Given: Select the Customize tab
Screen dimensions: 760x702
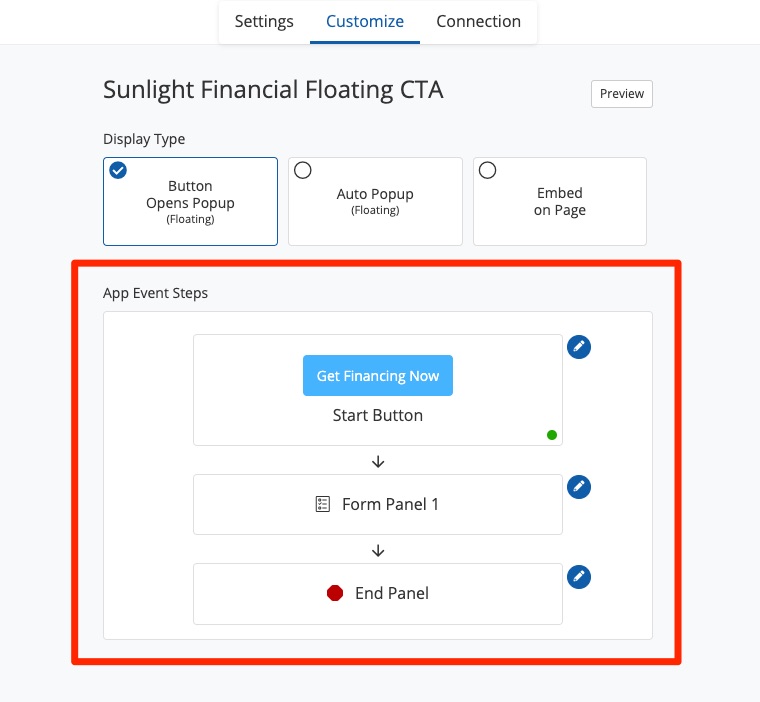Looking at the screenshot, I should (365, 21).
